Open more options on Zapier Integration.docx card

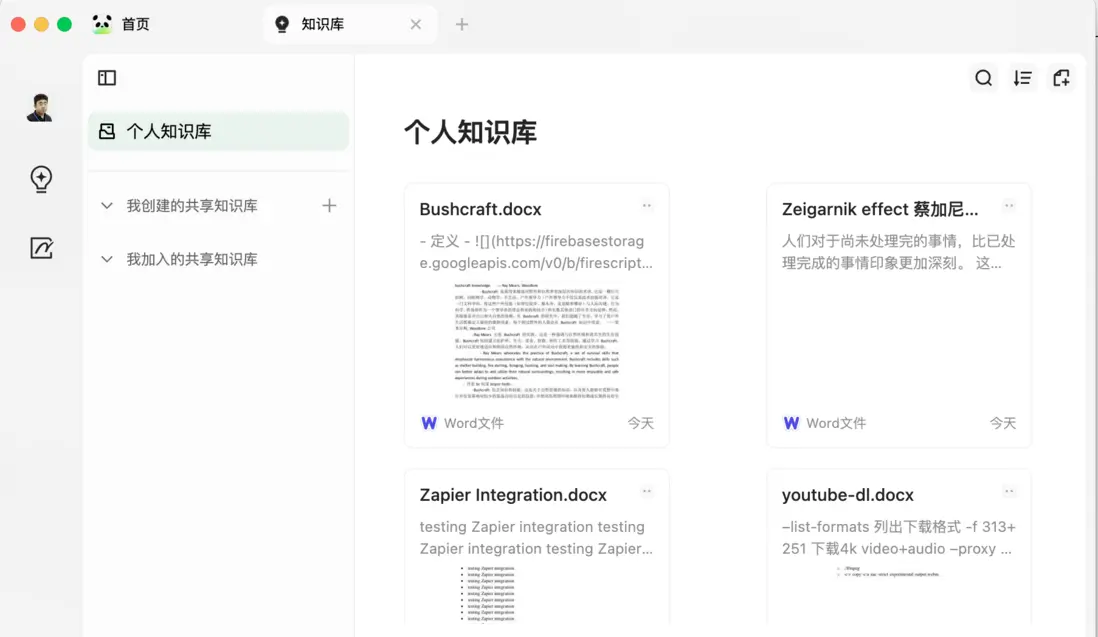click(646, 491)
